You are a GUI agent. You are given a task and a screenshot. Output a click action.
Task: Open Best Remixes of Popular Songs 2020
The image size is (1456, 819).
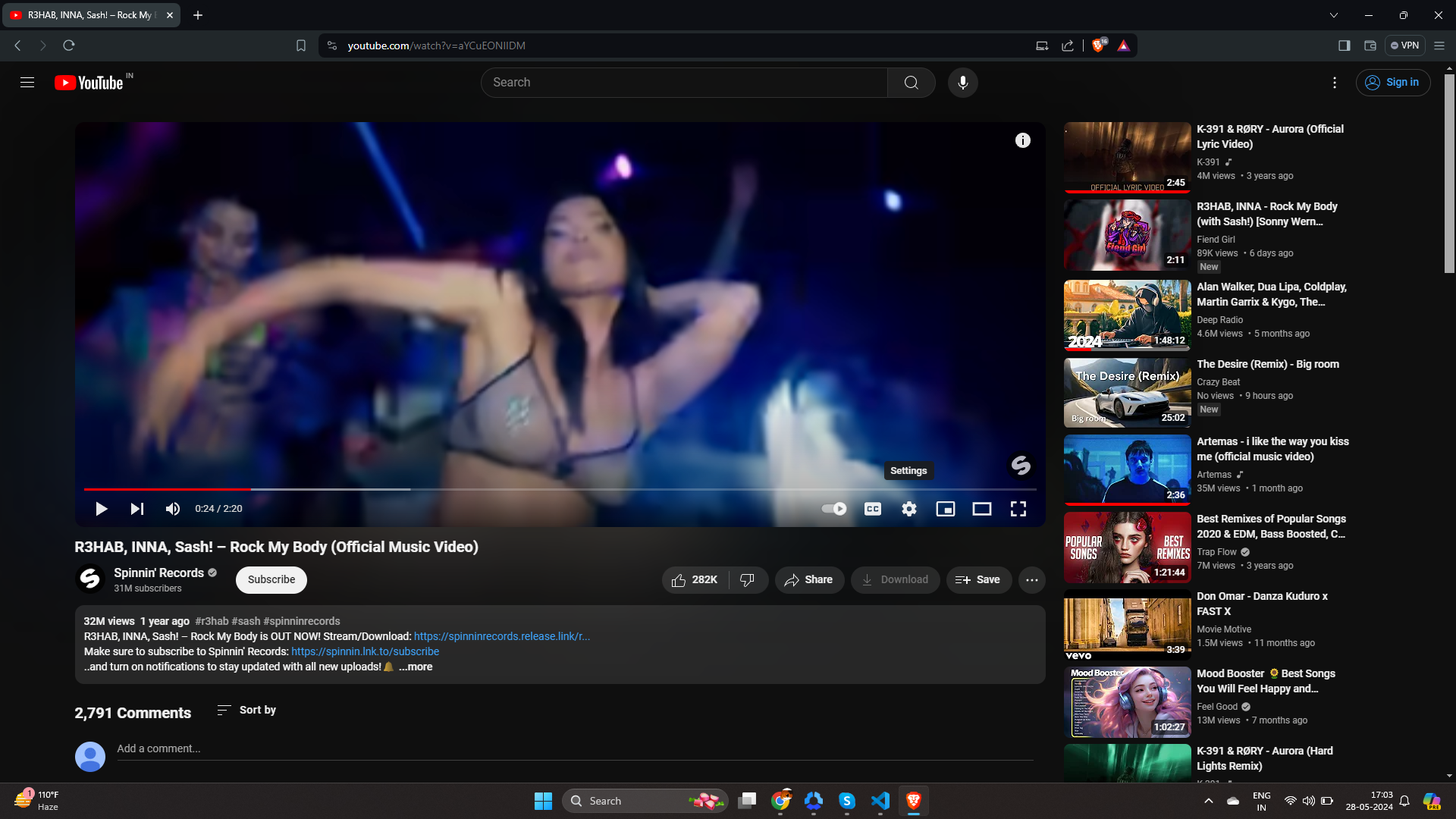click(1271, 526)
